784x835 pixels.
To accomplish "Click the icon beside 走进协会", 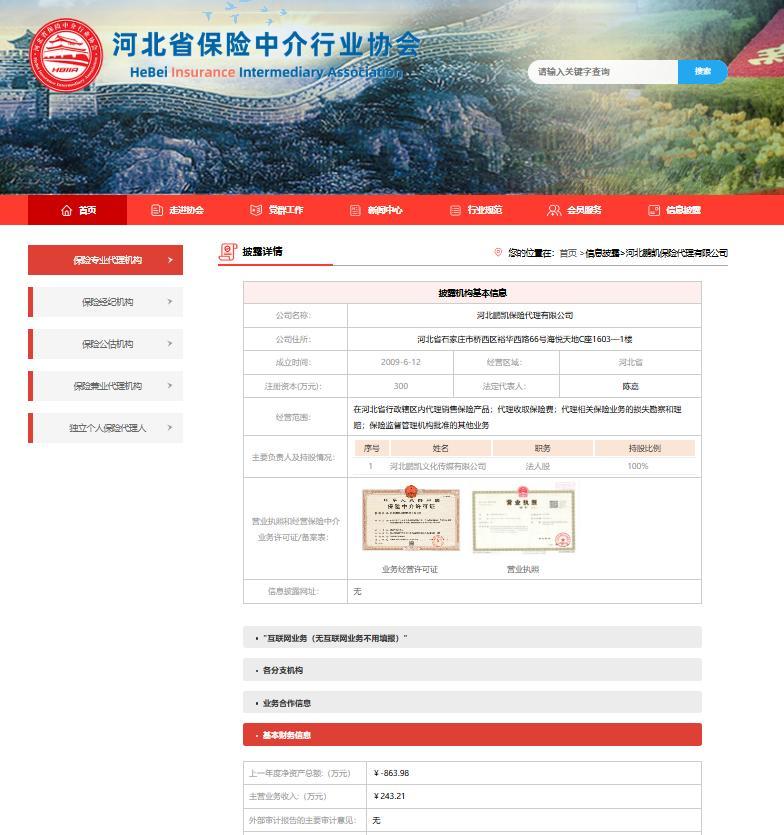I will coord(157,210).
